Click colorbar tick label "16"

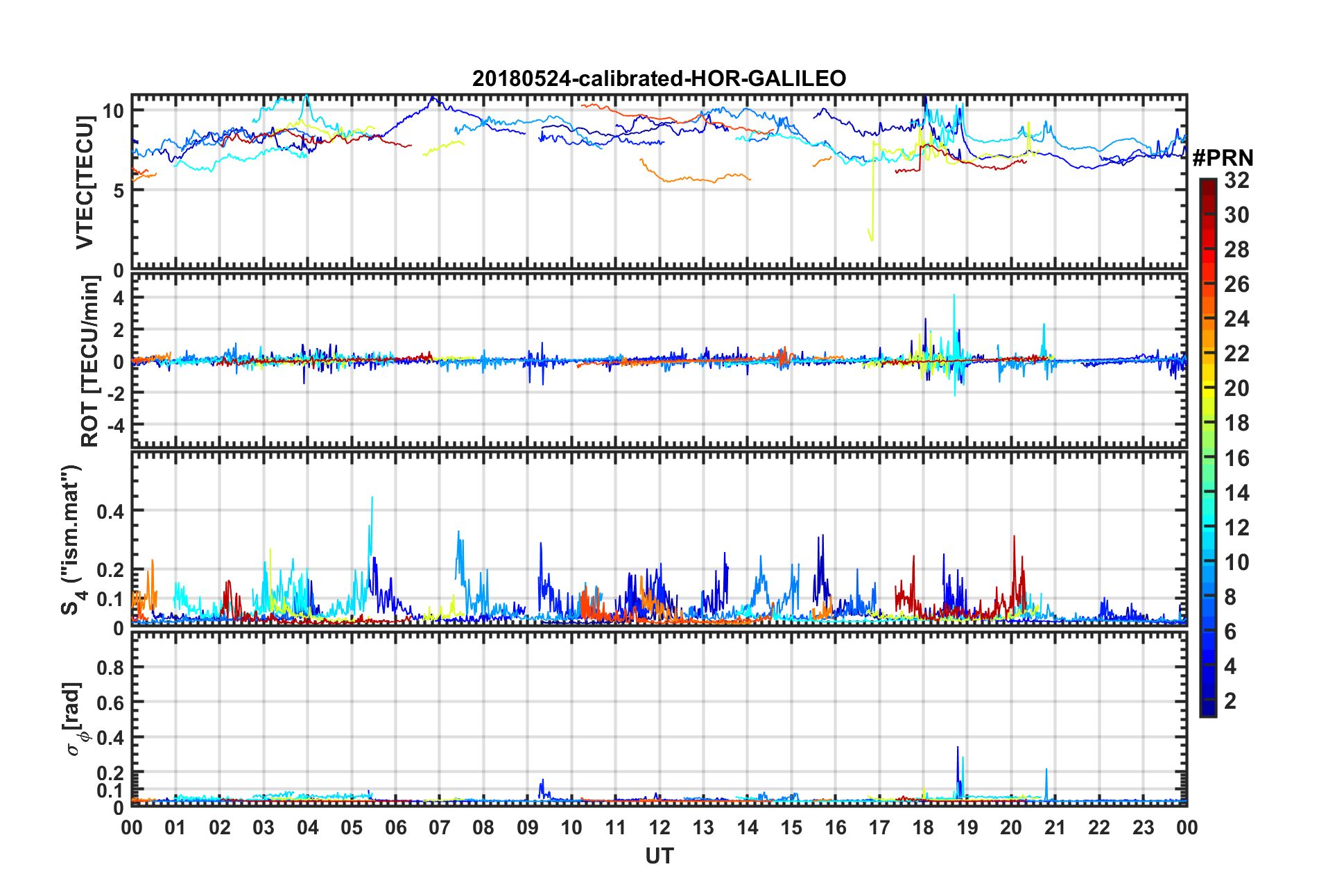coord(1236,458)
